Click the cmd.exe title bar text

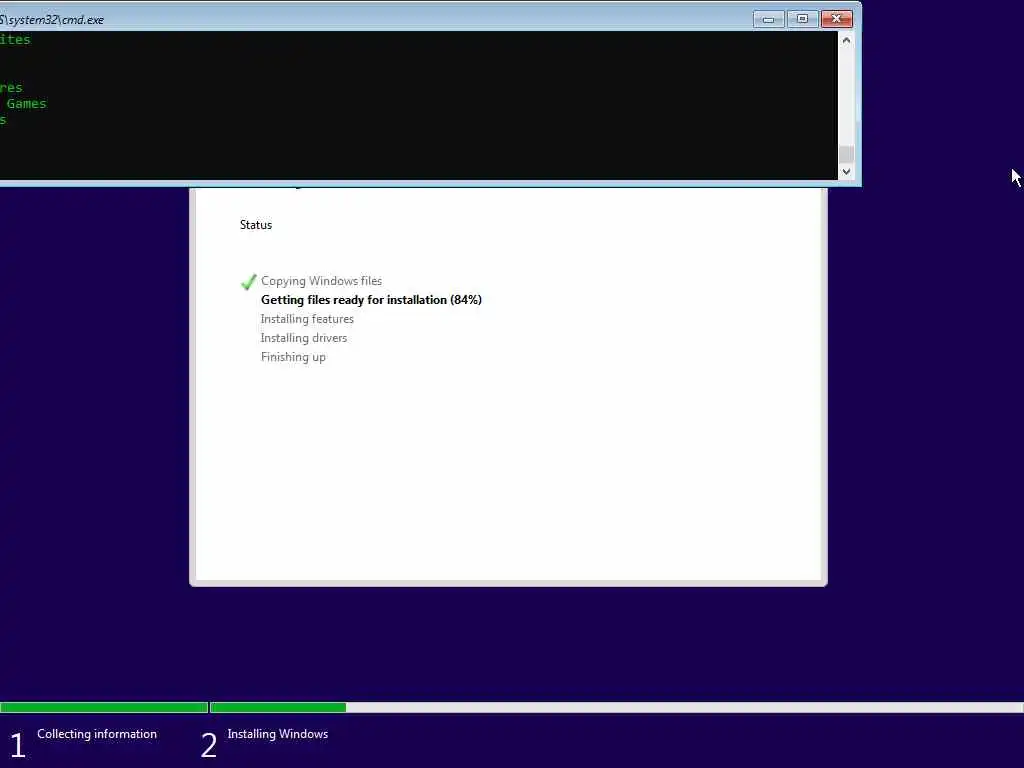(52, 20)
